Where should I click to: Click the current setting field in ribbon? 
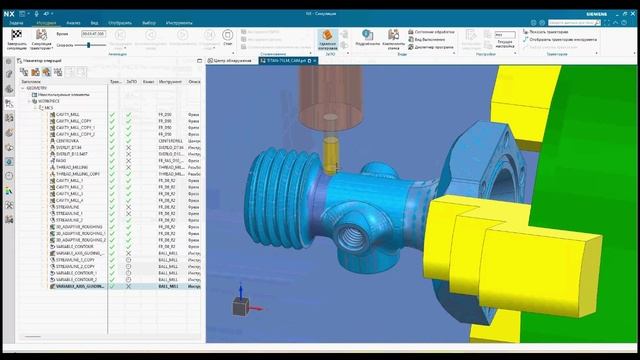pyautogui.click(x=505, y=35)
